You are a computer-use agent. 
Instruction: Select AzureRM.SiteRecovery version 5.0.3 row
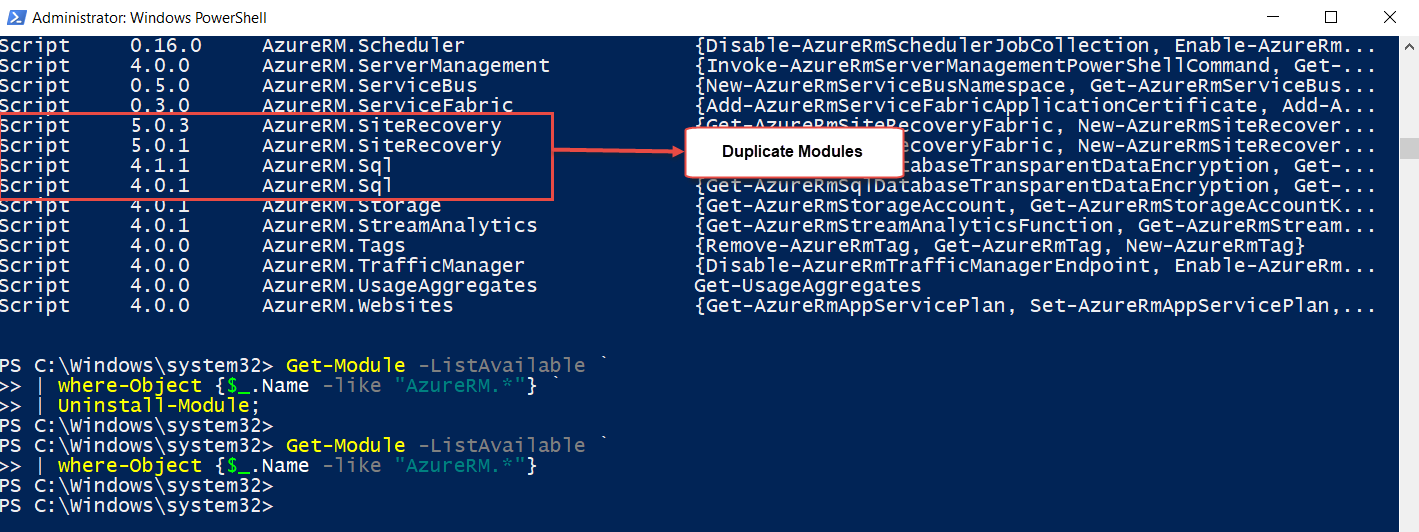pos(275,126)
